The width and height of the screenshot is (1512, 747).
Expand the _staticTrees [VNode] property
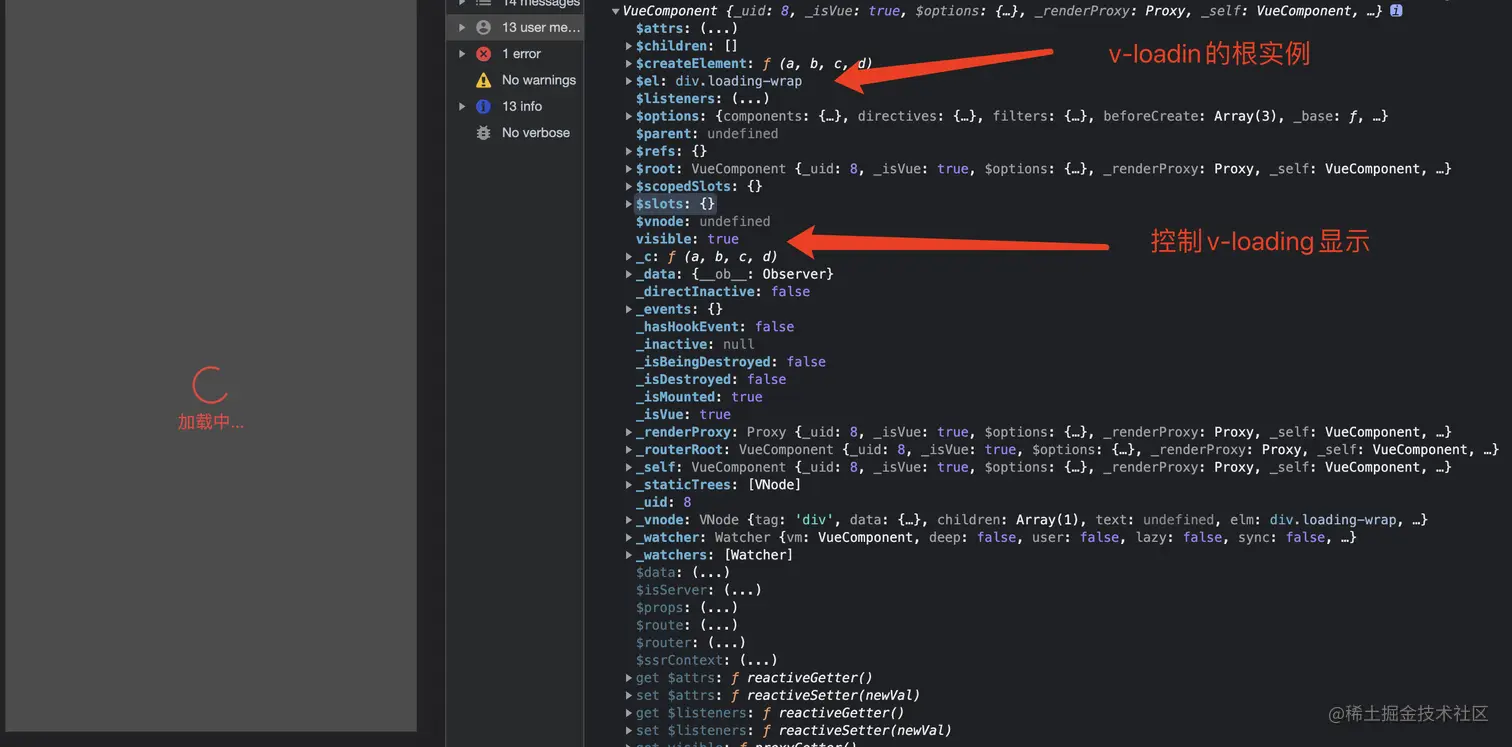coord(629,485)
